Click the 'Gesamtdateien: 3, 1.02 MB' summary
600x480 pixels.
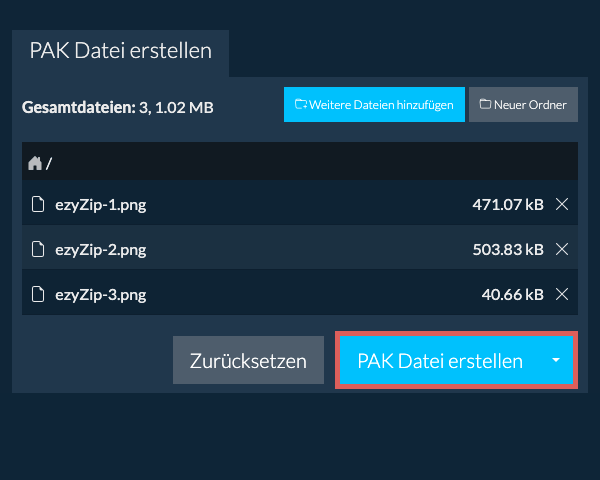click(x=117, y=108)
